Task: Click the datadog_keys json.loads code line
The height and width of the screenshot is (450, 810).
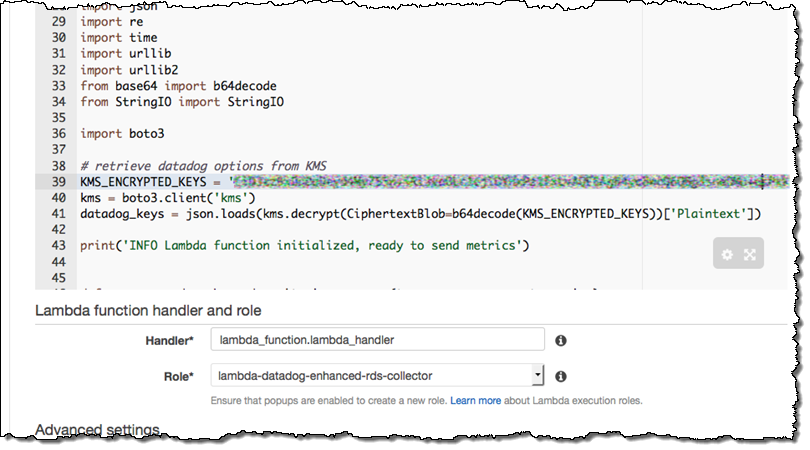Action: click(420, 213)
